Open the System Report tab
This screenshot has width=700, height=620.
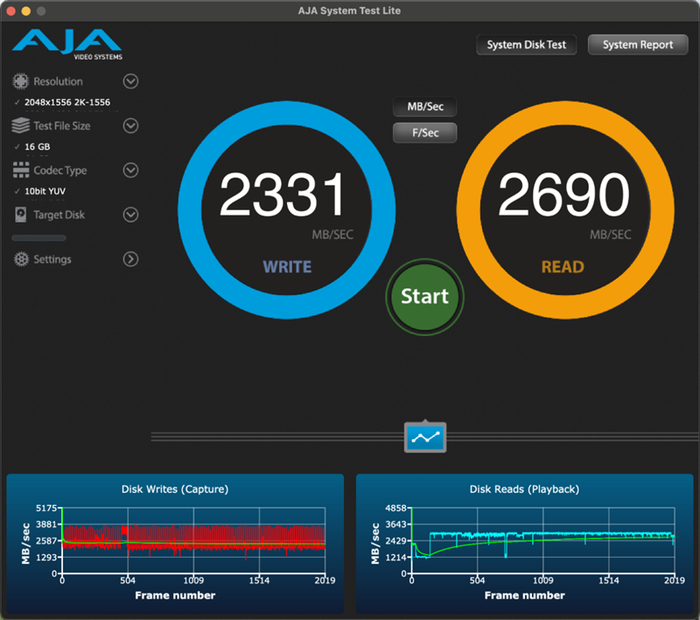pos(638,45)
